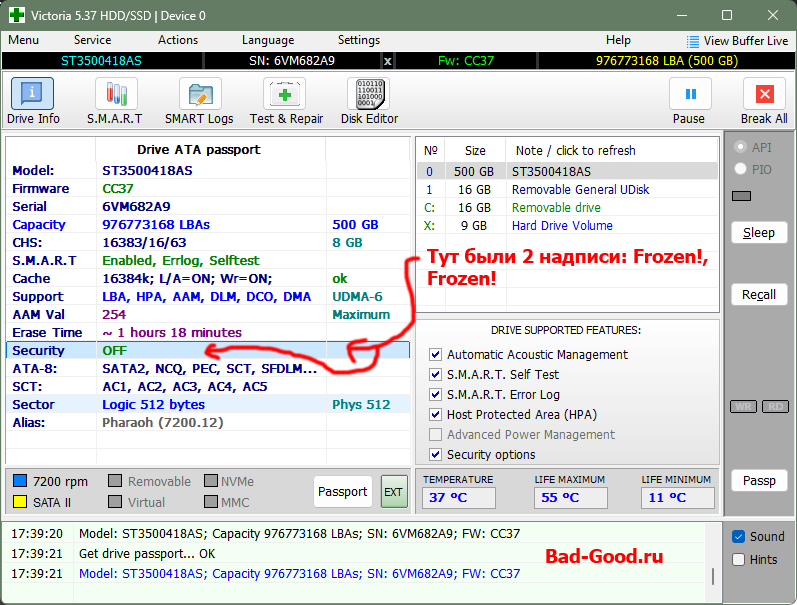Open View Buffer Live
Screen dimensions: 797x605
[x=737, y=41]
